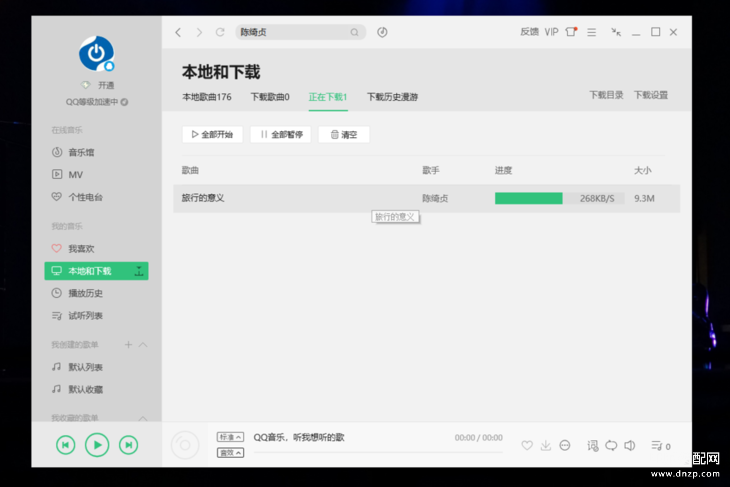
Task: Click the playback progress track
Action: 378,452
